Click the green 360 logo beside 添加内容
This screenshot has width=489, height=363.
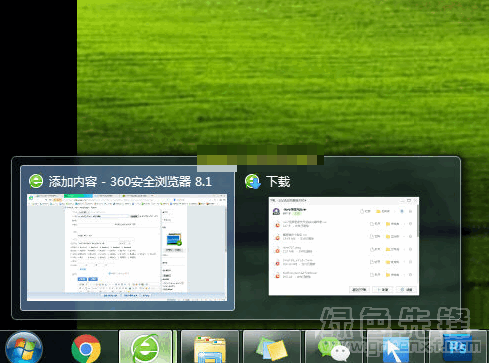pos(36,181)
